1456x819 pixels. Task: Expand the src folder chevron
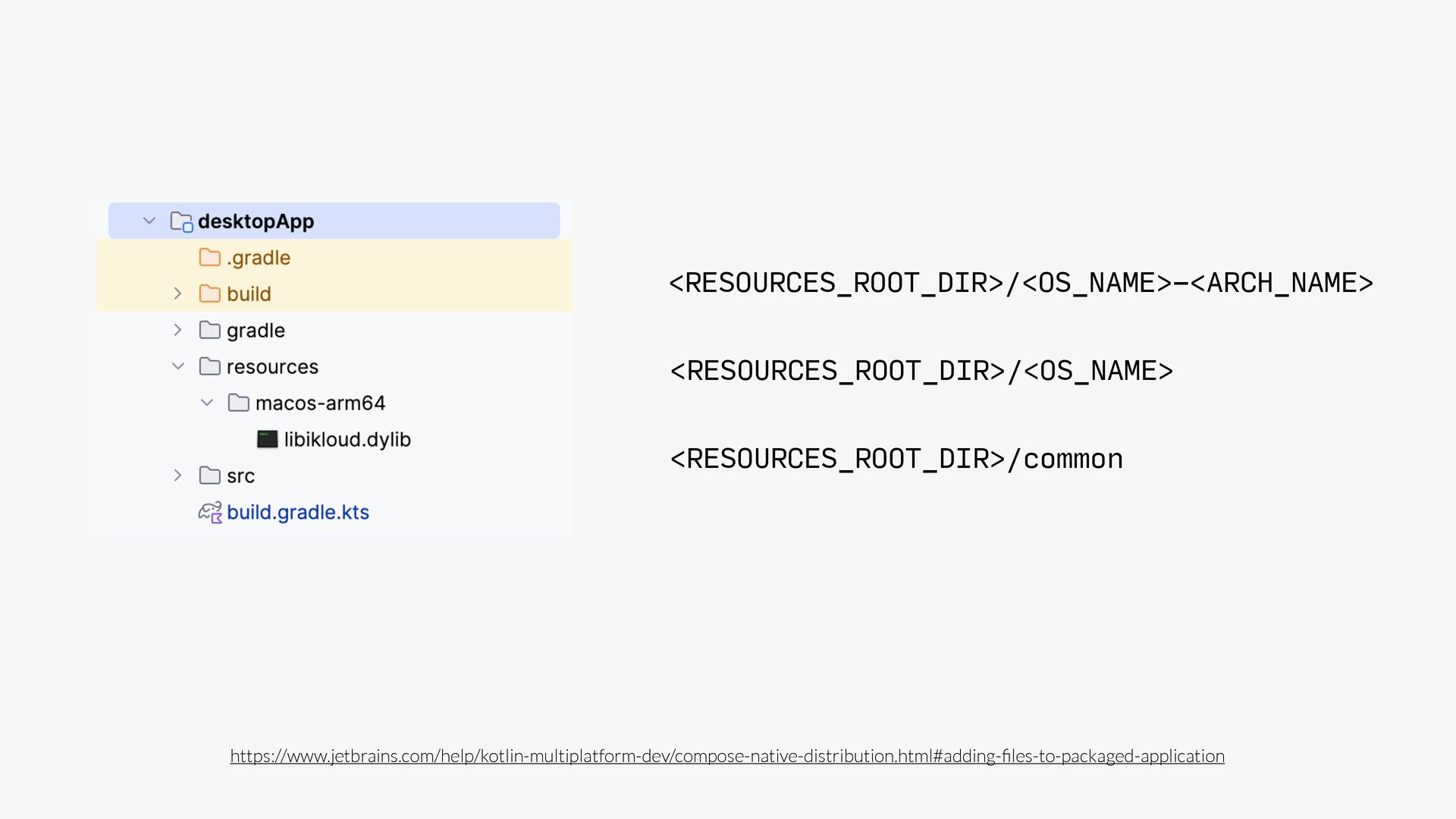(x=177, y=476)
